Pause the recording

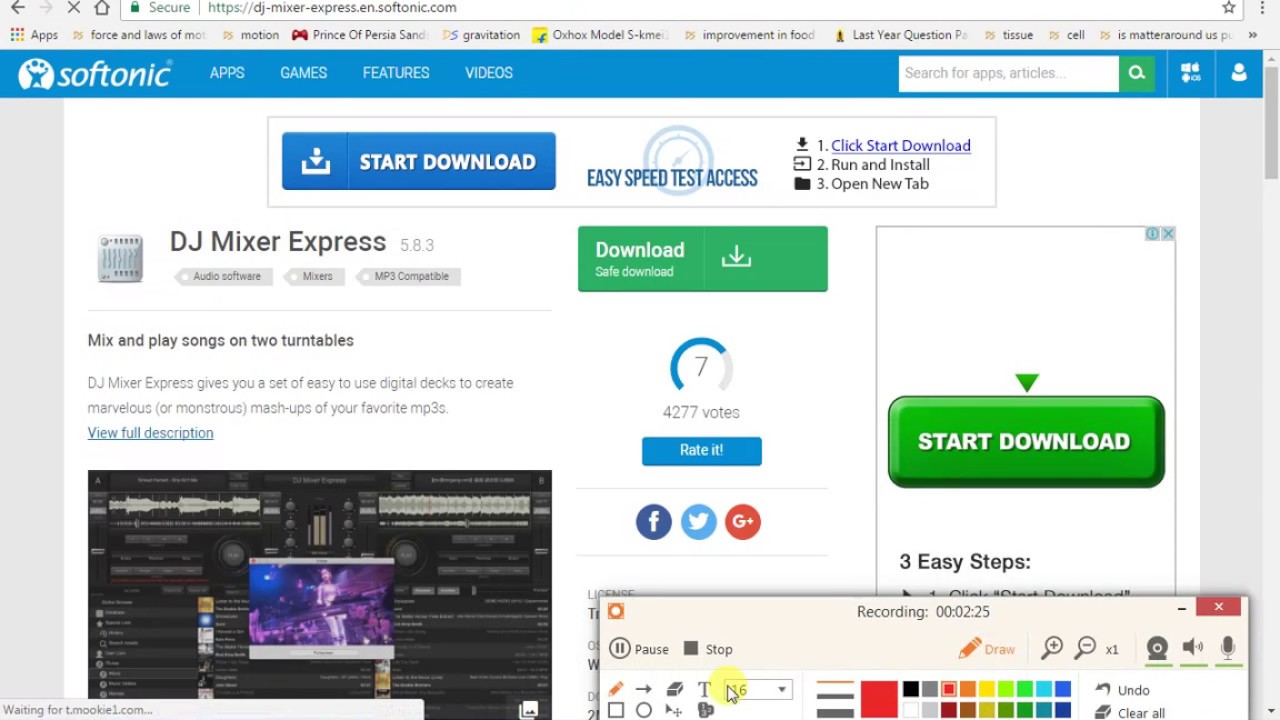(639, 649)
